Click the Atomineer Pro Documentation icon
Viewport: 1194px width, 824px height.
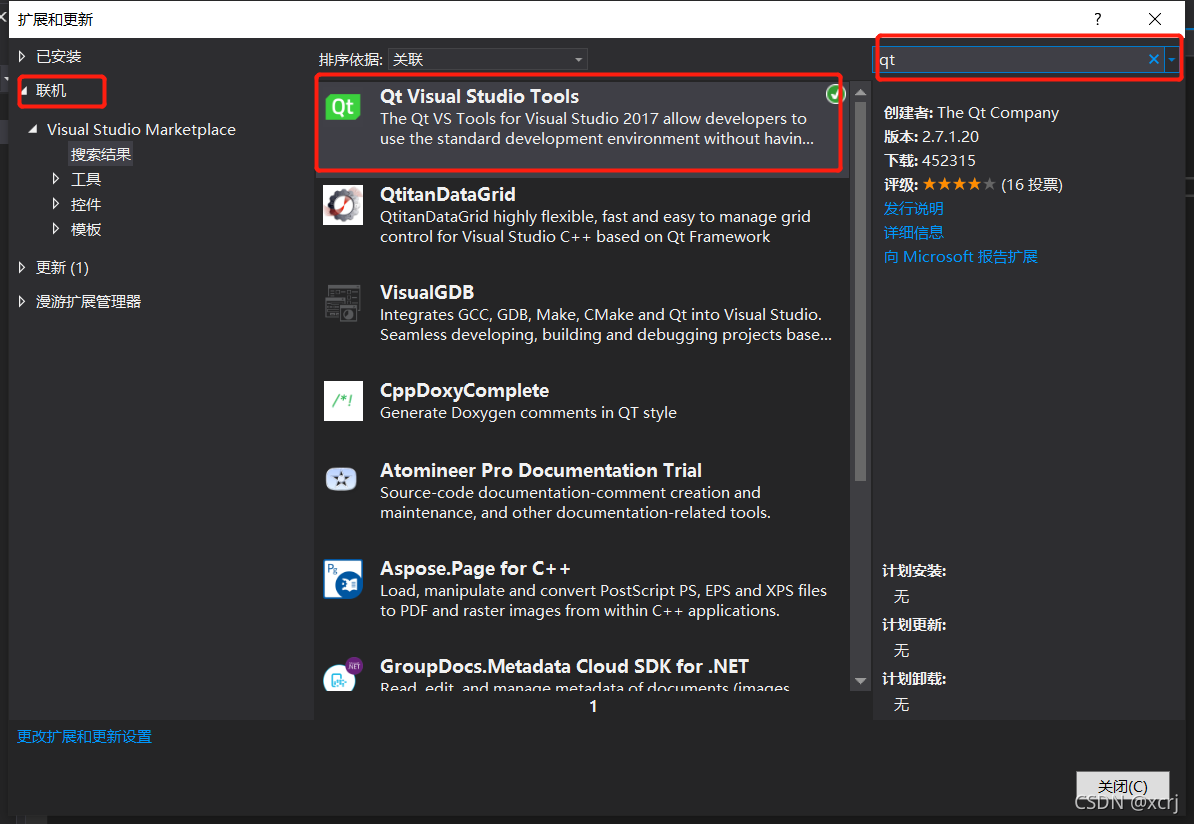click(341, 479)
